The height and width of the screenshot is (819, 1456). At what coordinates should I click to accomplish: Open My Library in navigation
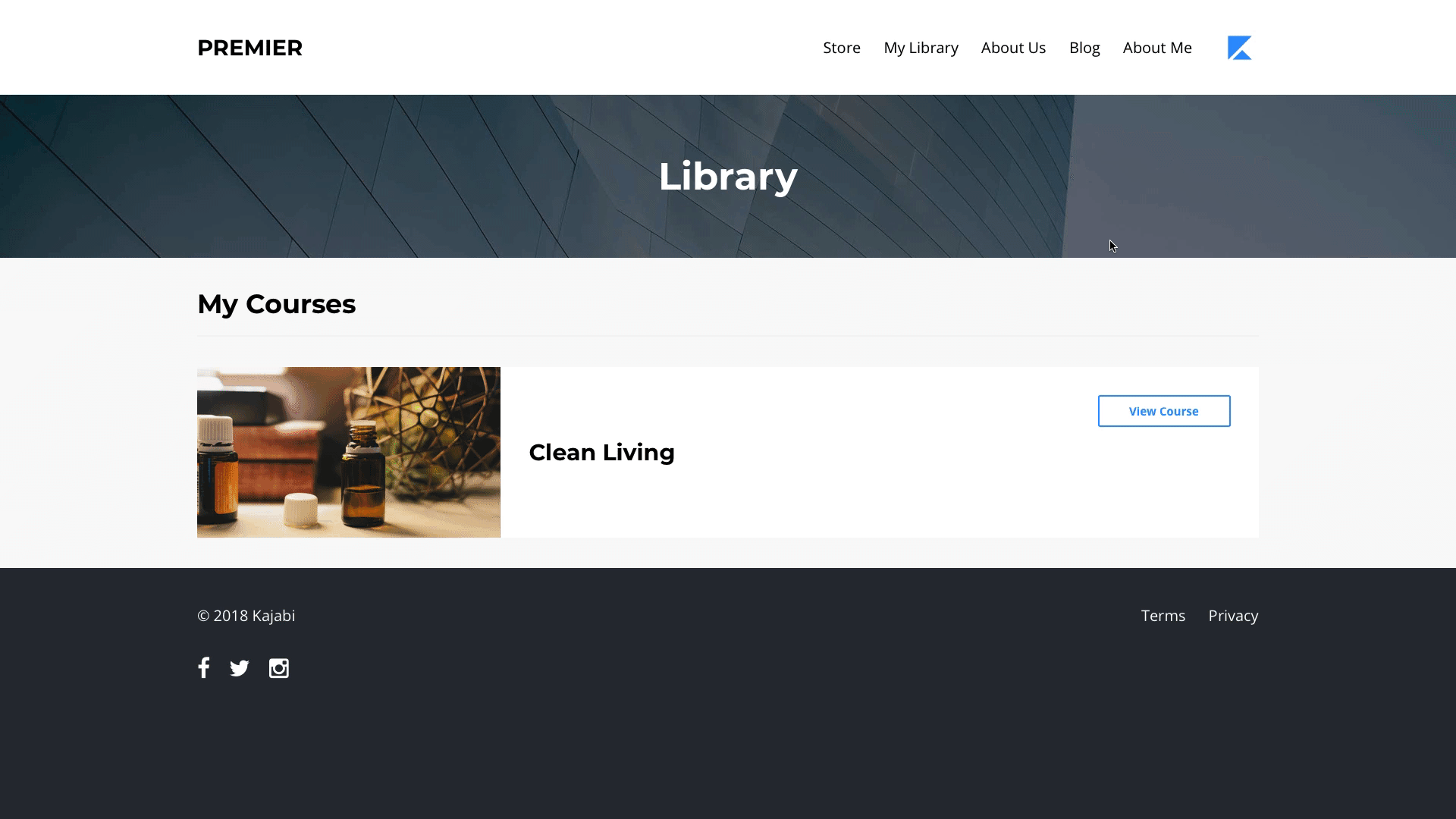[921, 48]
